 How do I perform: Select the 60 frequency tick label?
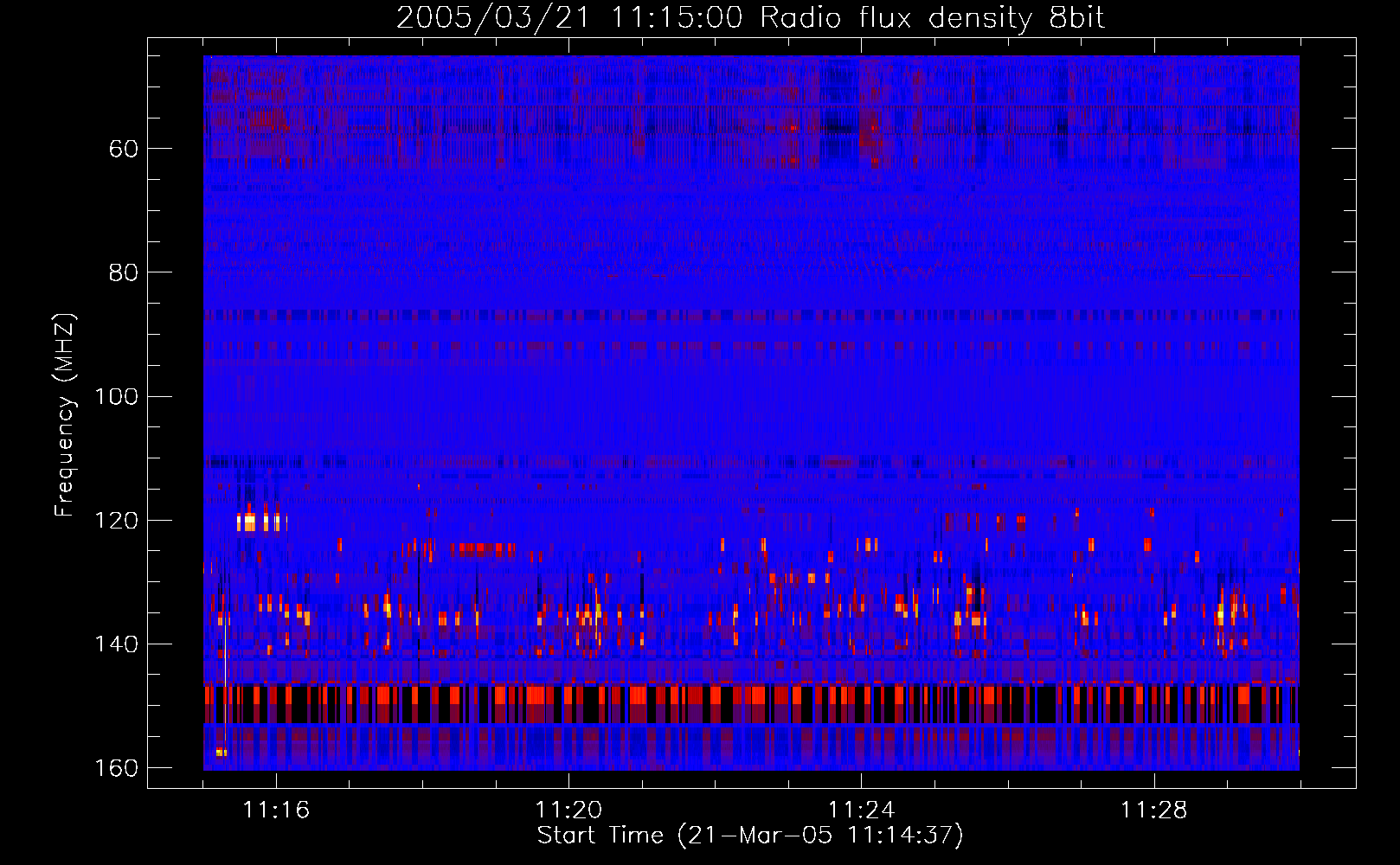pos(124,149)
